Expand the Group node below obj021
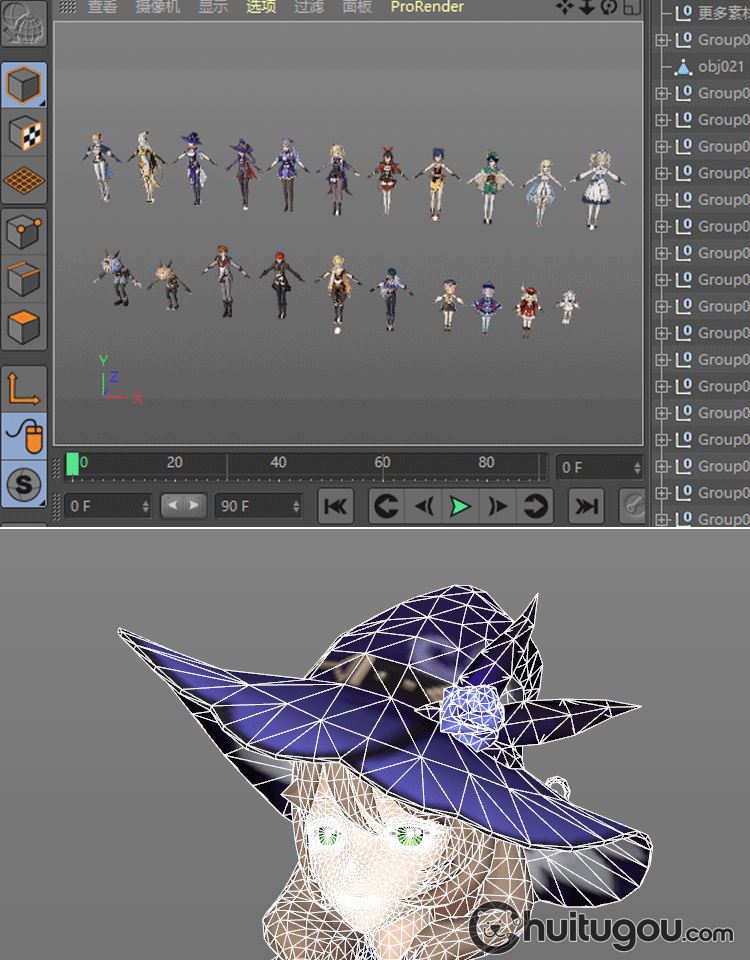This screenshot has height=960, width=750. click(x=661, y=93)
